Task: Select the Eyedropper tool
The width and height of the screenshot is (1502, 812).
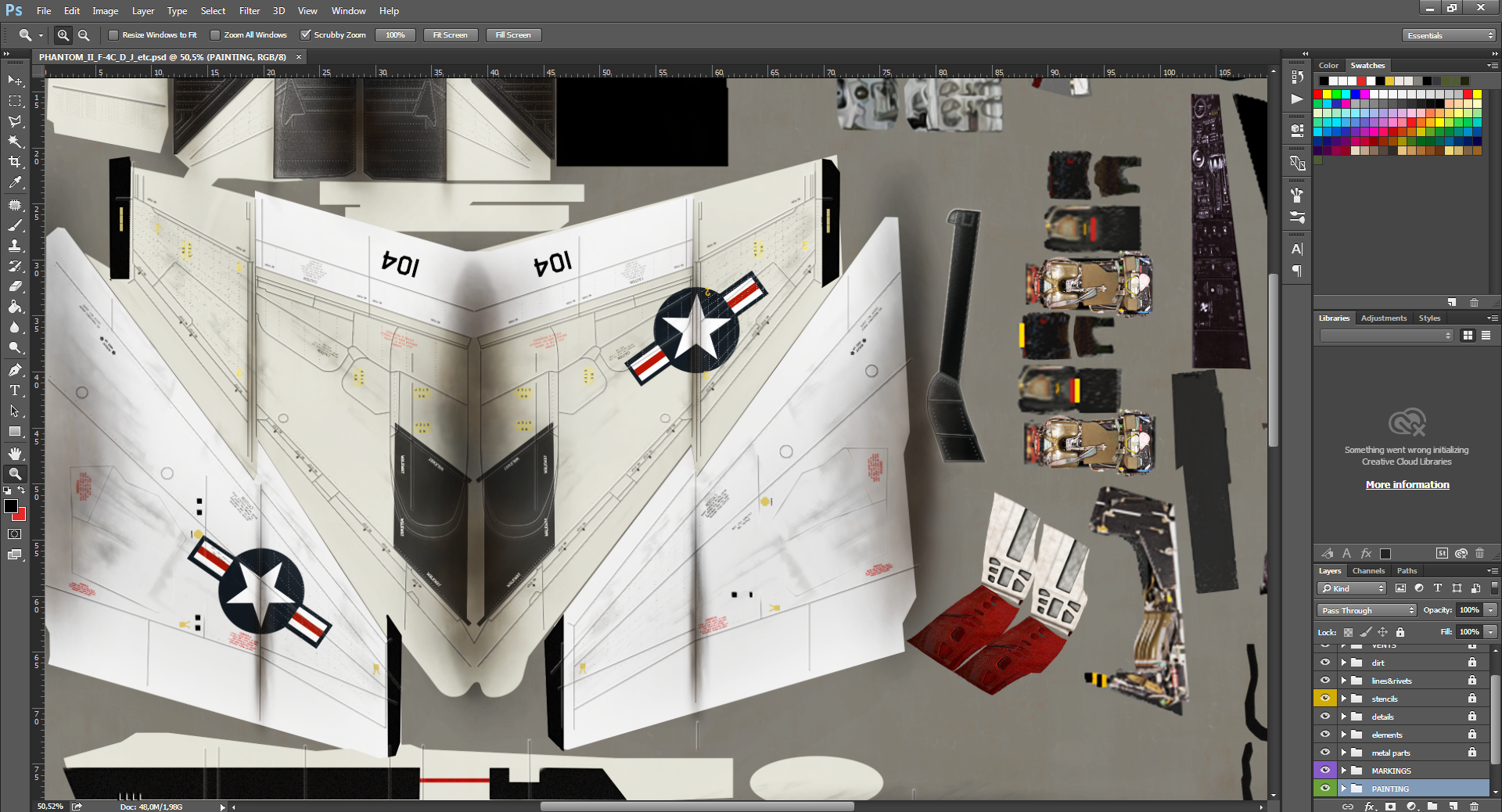Action: pos(15,182)
